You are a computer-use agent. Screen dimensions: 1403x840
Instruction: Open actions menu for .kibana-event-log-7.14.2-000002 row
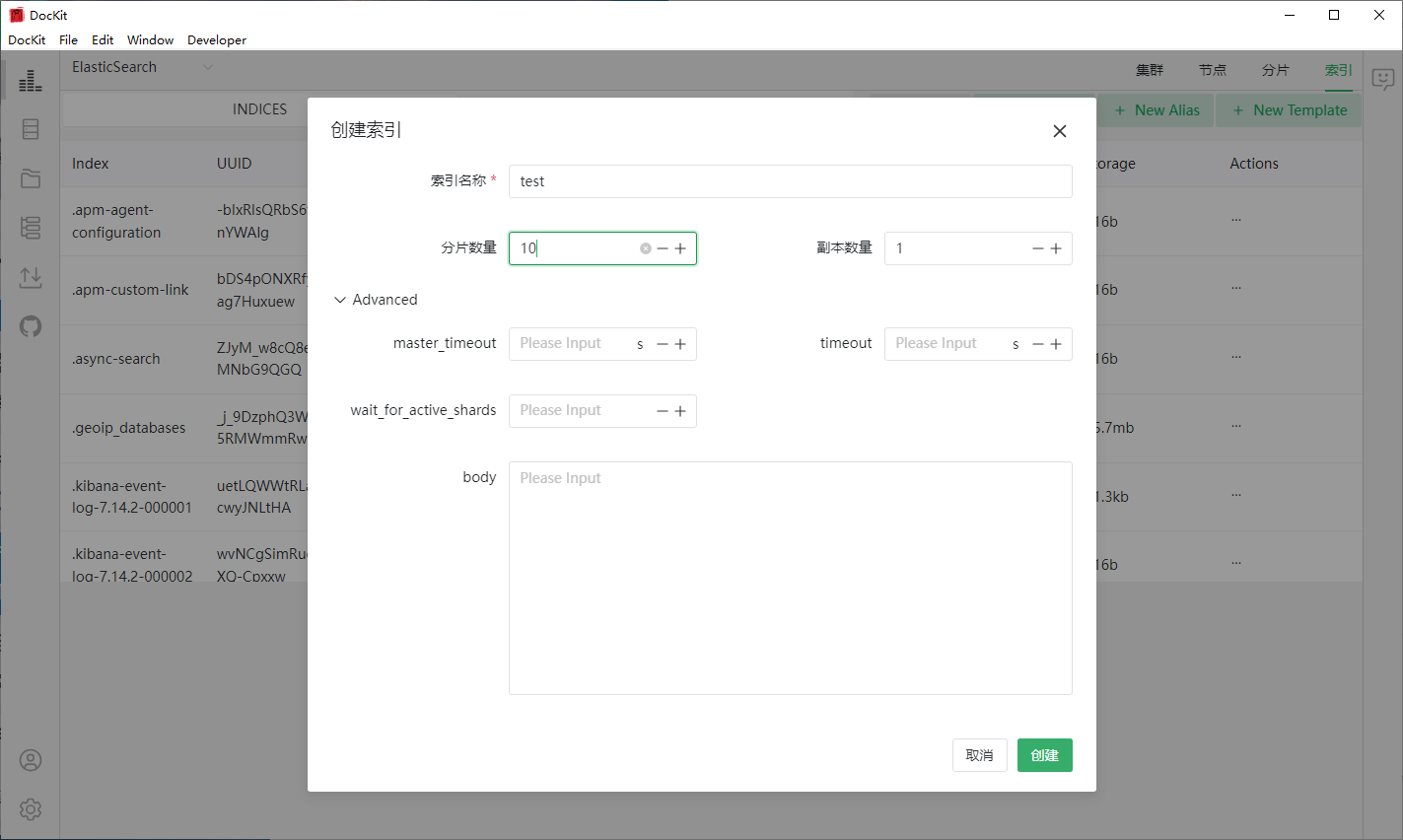1236,564
